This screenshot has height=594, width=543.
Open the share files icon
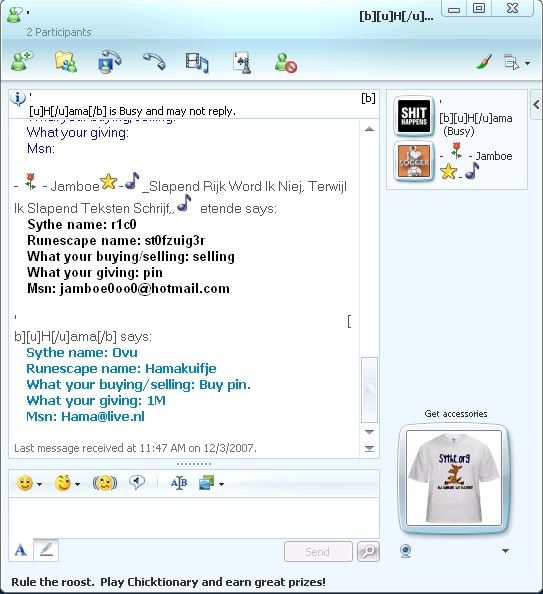66,61
